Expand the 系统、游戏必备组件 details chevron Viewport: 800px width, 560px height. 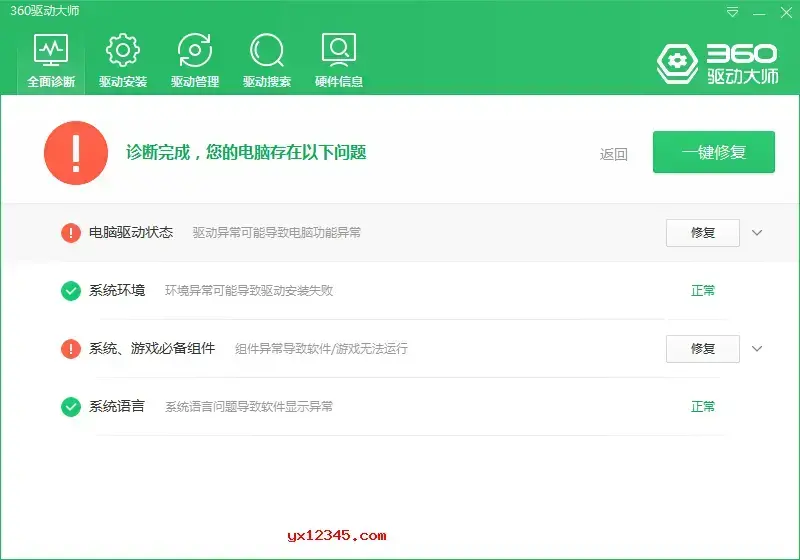(x=757, y=349)
